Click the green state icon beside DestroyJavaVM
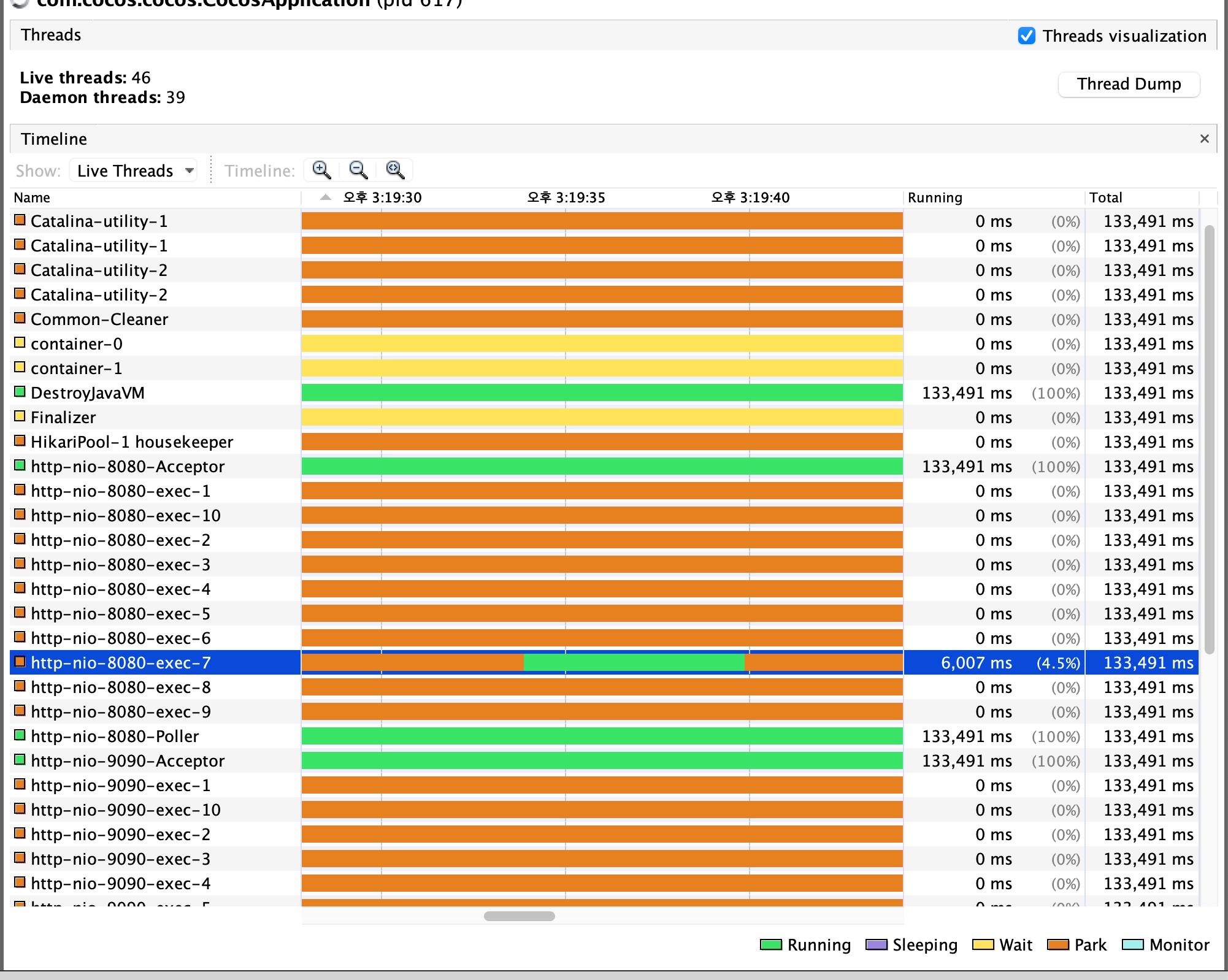The height and width of the screenshot is (980, 1228). pyautogui.click(x=20, y=392)
